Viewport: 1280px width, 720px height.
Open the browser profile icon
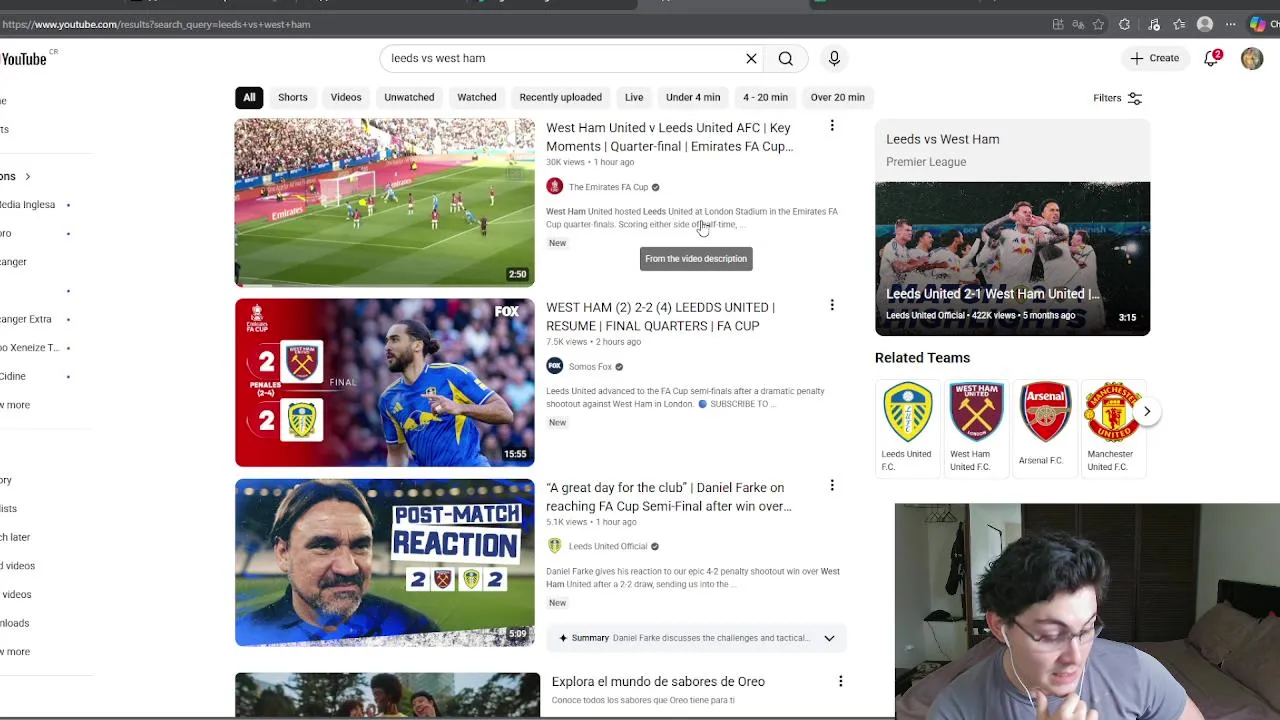pos(1205,24)
